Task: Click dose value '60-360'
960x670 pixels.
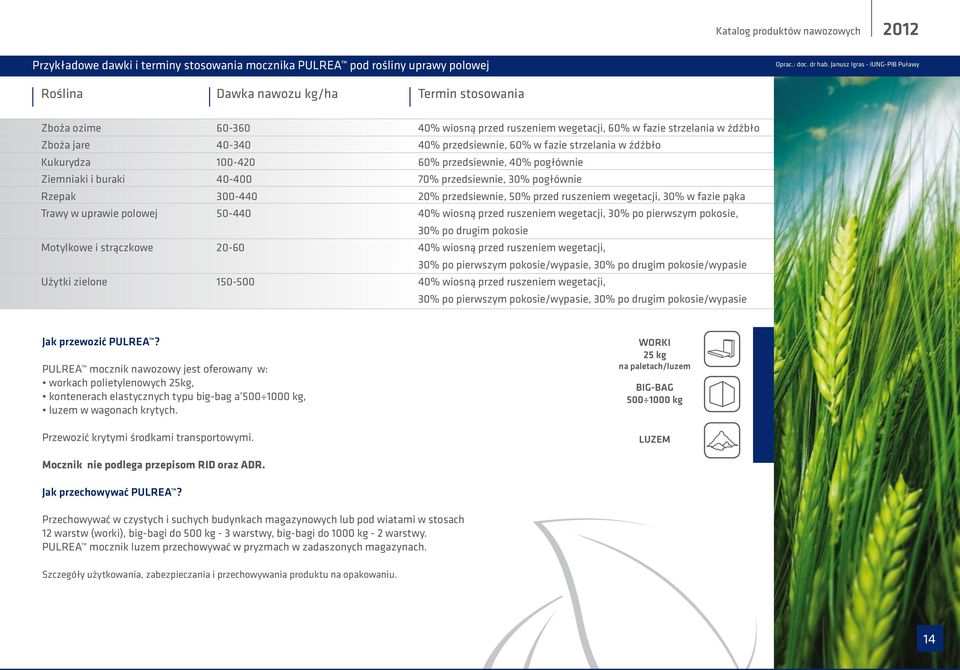Action: coord(233,128)
